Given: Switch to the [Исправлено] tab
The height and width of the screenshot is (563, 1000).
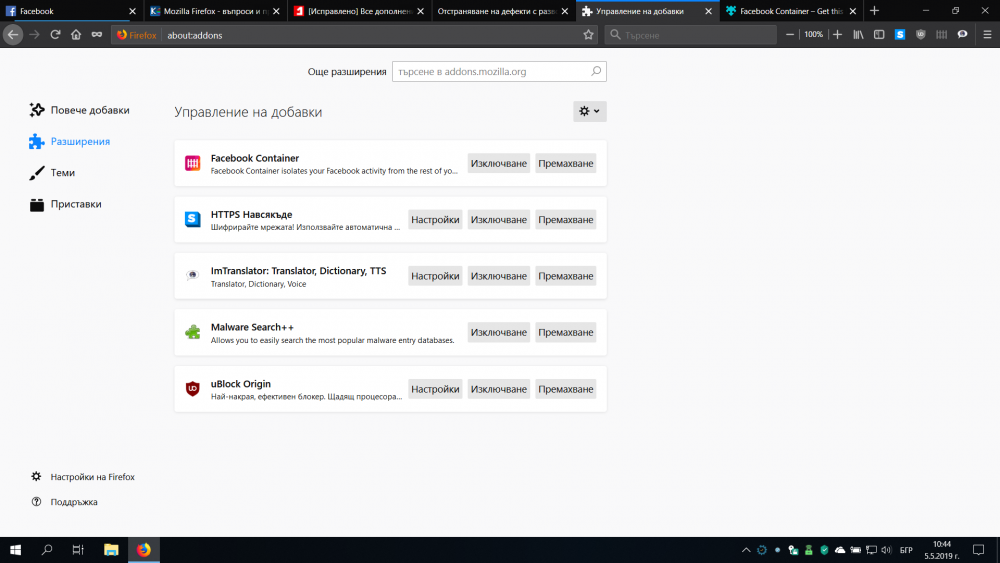Looking at the screenshot, I should pos(359,11).
